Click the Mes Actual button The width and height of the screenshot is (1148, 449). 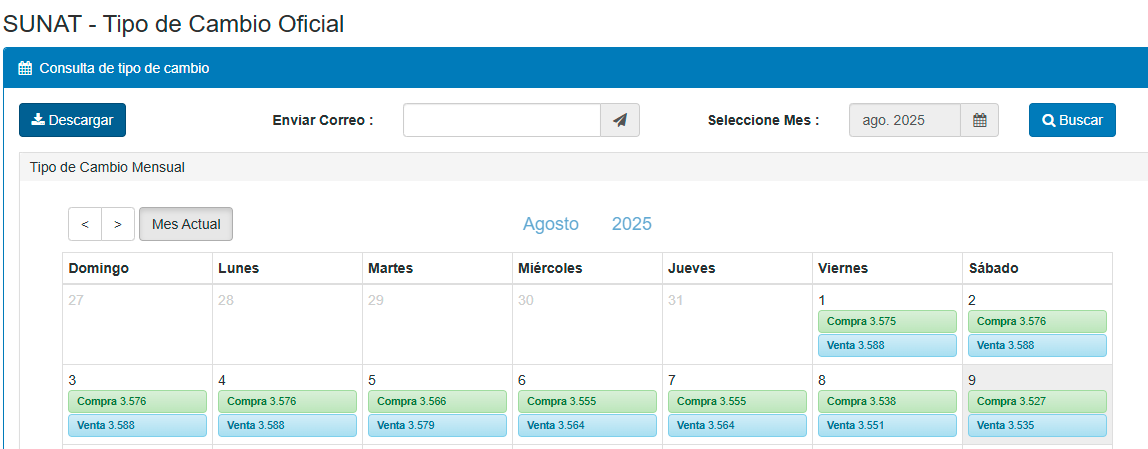click(186, 224)
